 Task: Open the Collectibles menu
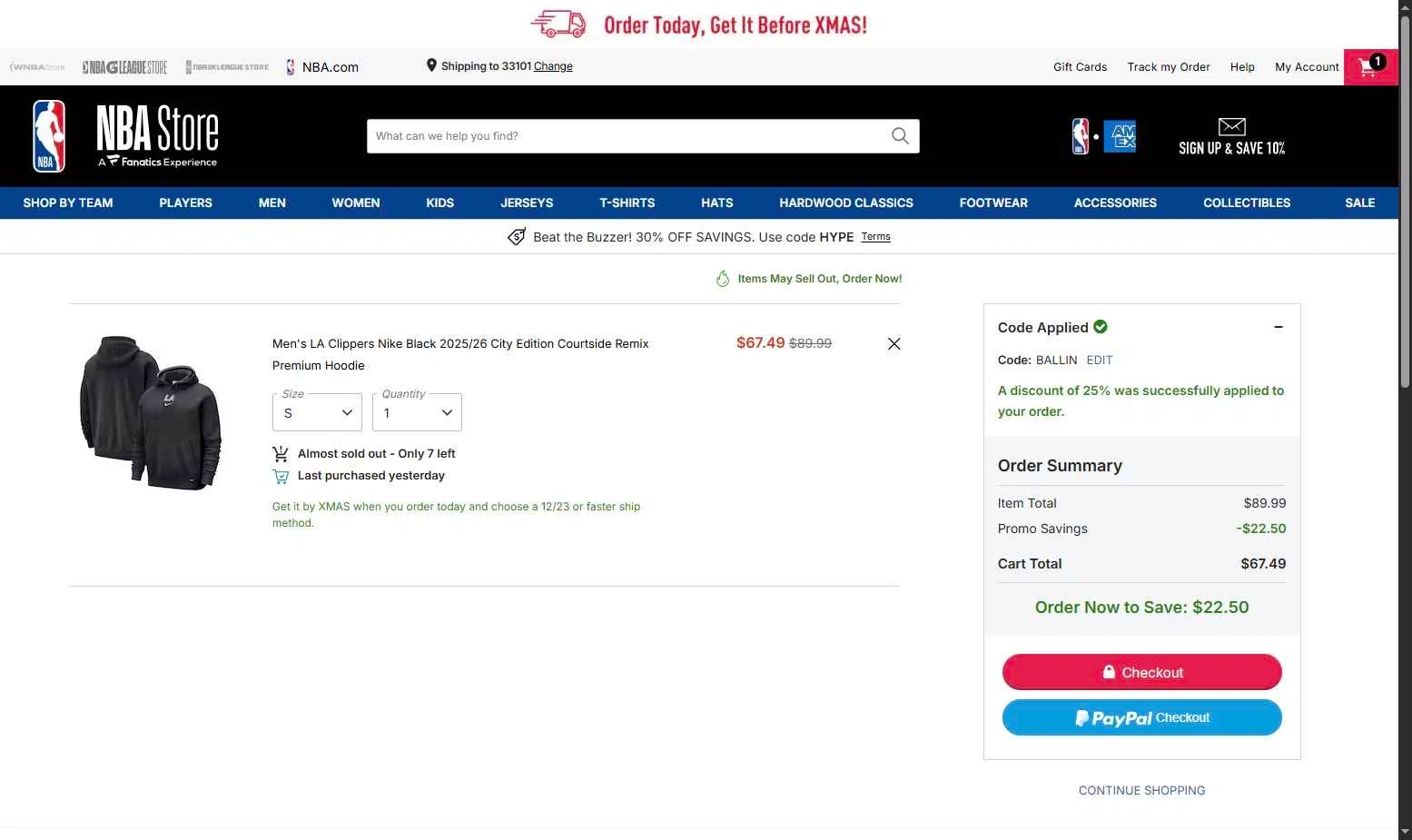tap(1247, 203)
